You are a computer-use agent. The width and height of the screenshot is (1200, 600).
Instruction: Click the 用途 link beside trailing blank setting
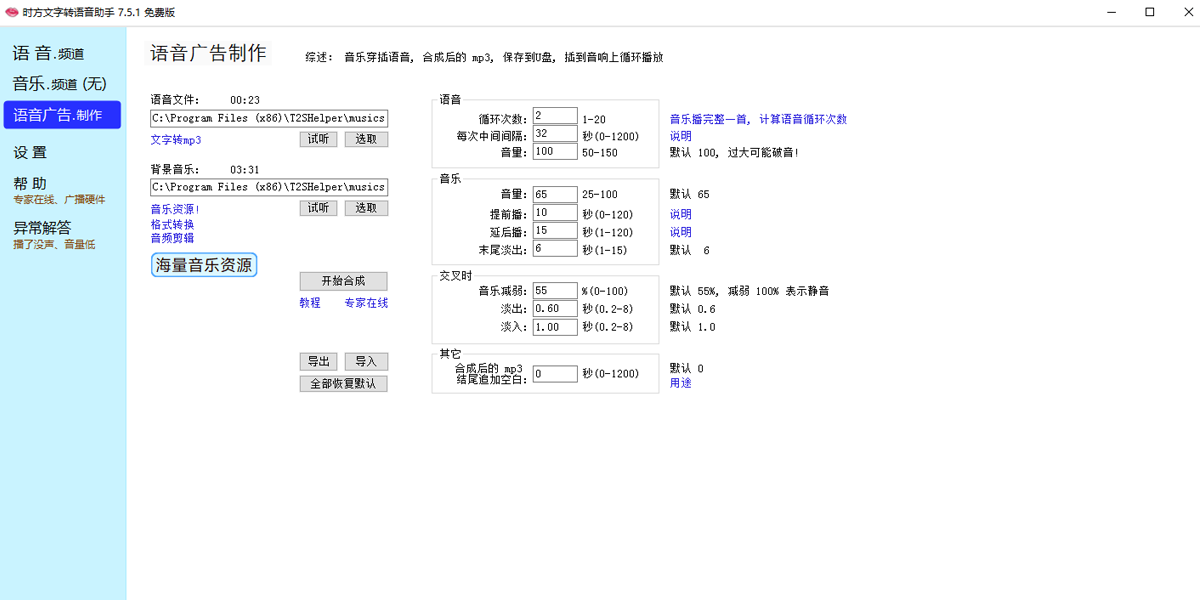(680, 383)
